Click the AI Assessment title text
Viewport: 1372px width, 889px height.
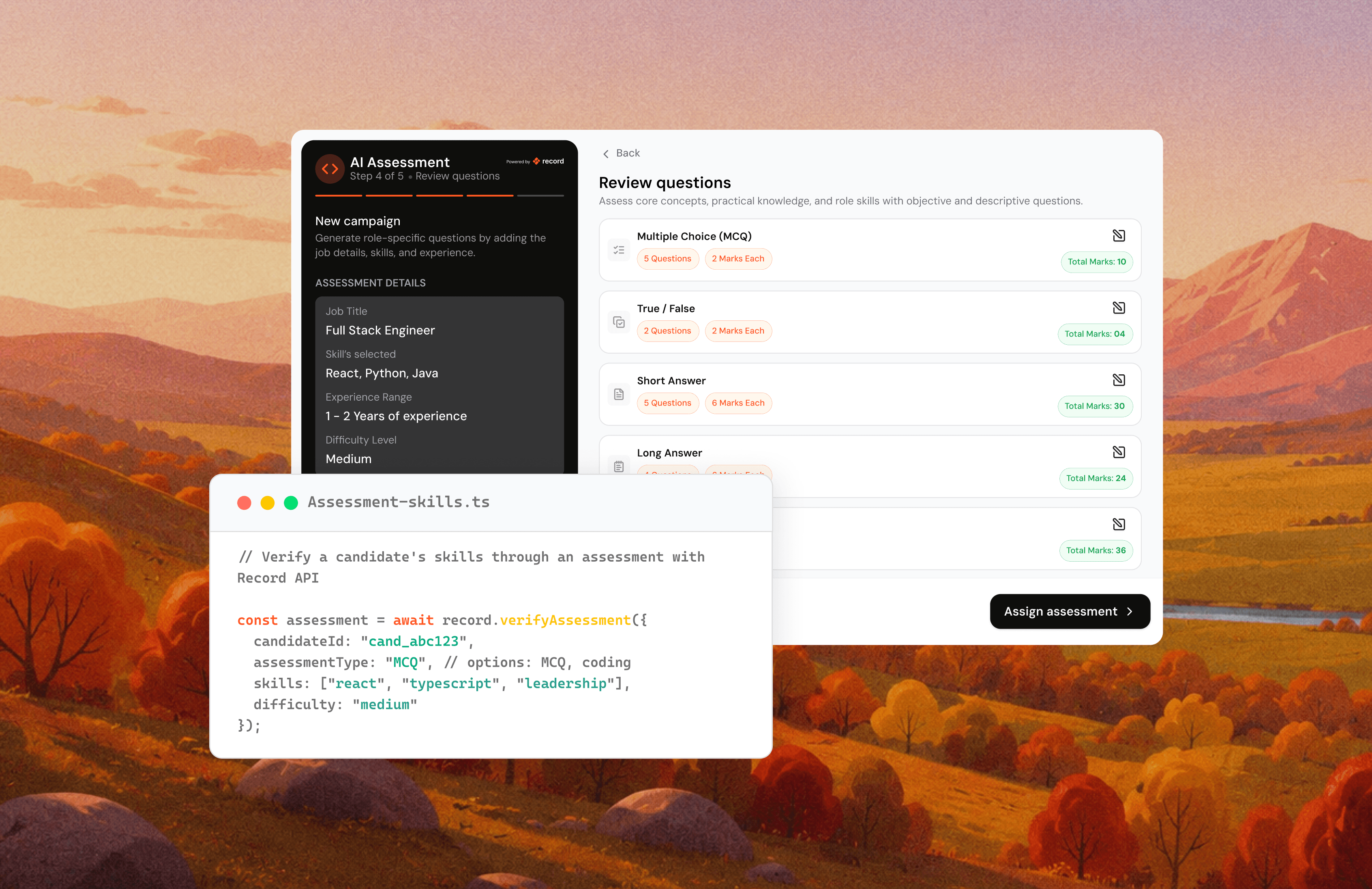[399, 162]
